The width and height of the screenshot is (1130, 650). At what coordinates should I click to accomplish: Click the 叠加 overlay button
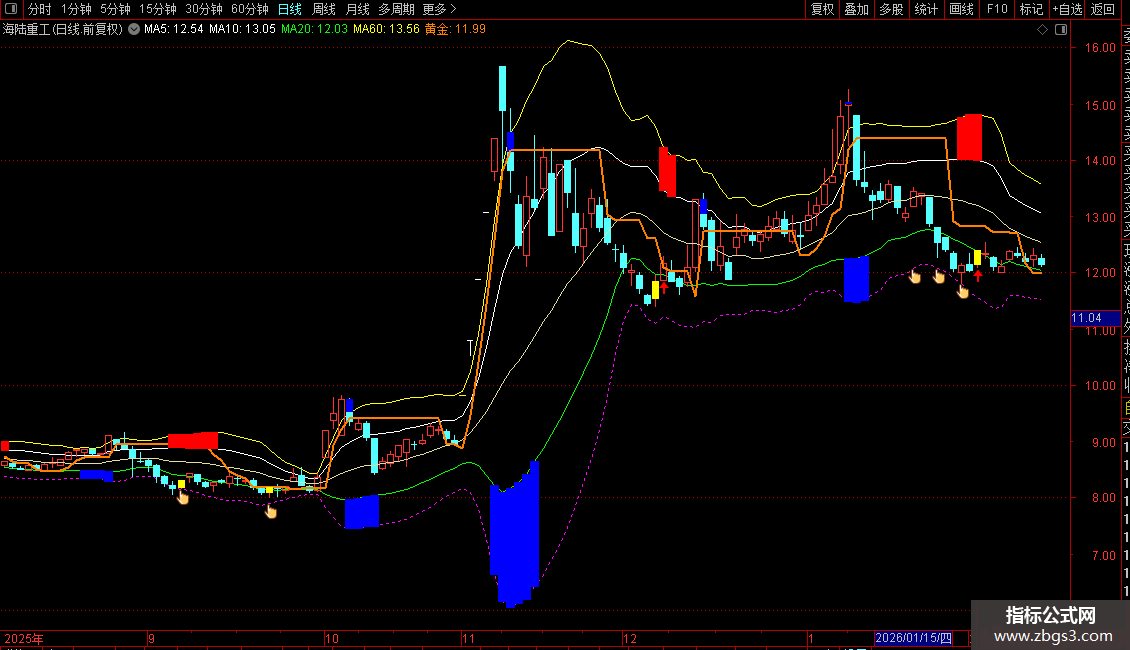click(x=857, y=9)
